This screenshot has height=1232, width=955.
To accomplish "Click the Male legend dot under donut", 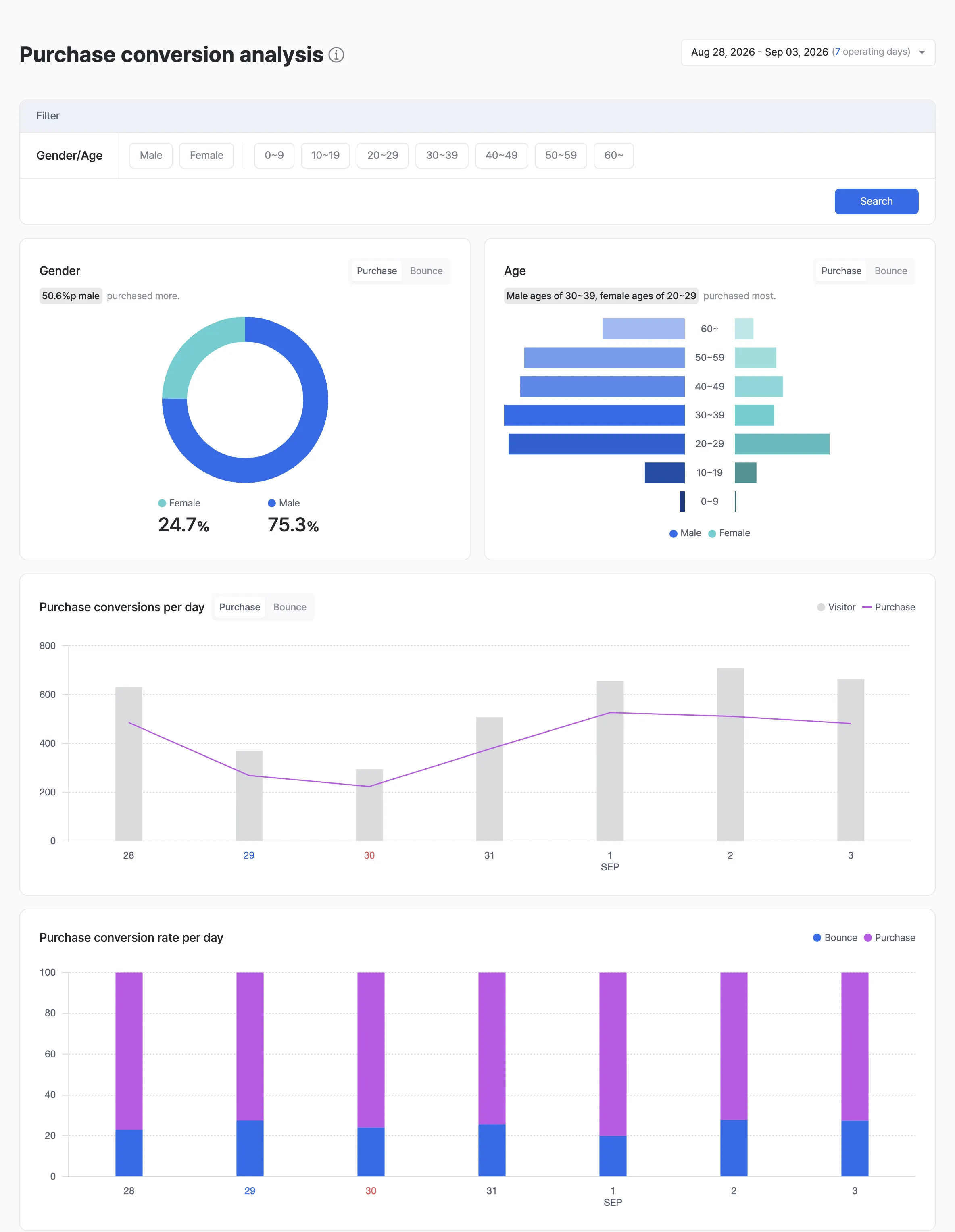I will click(271, 503).
